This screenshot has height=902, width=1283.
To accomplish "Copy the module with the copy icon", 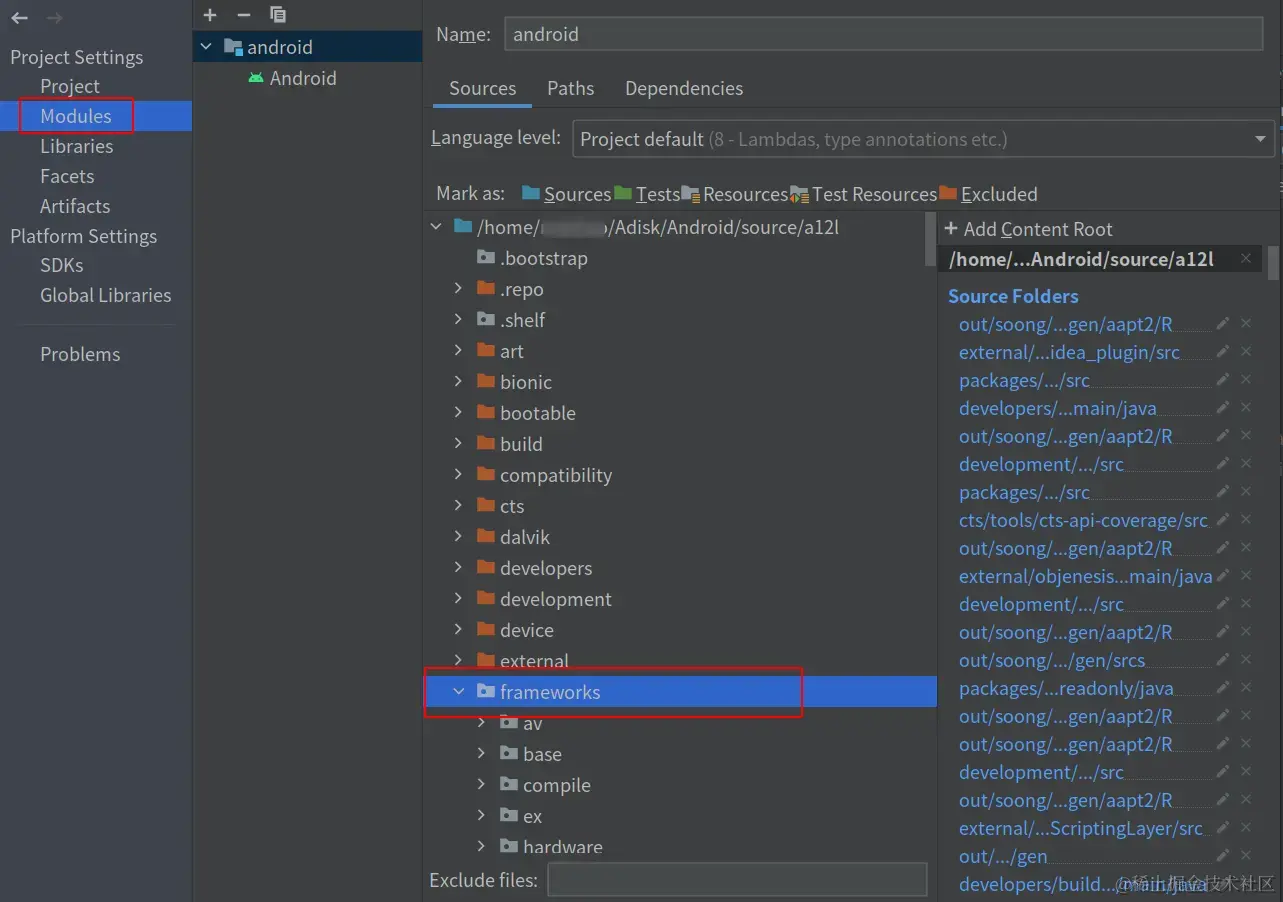I will pos(277,14).
